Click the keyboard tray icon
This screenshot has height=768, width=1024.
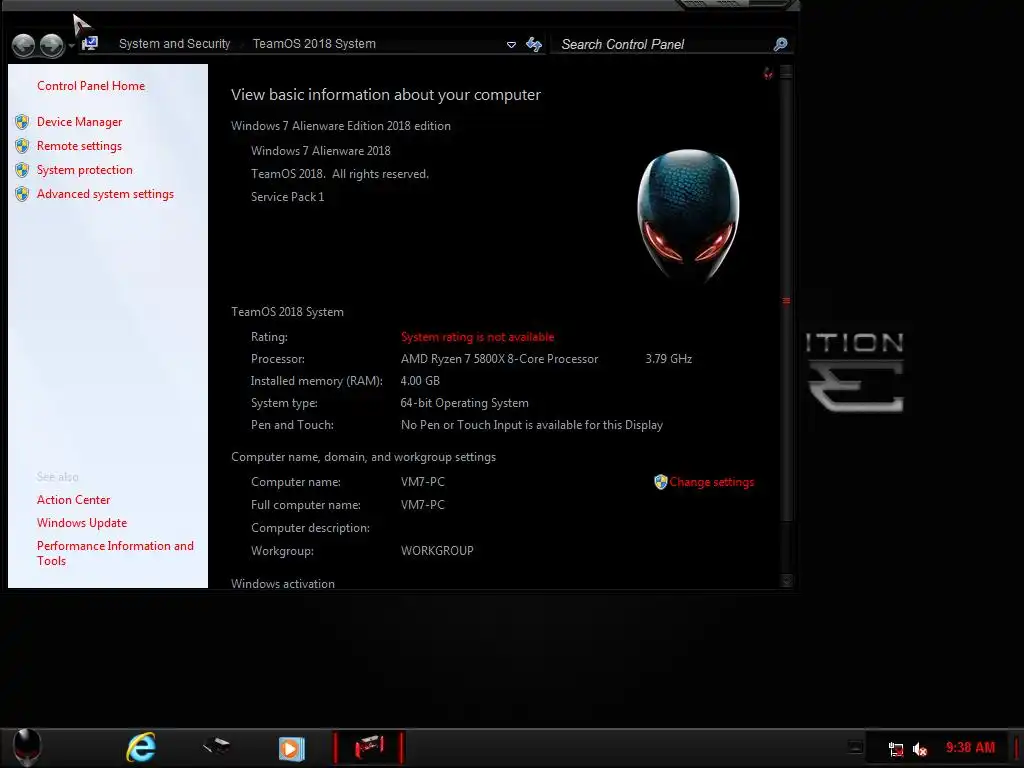click(856, 746)
